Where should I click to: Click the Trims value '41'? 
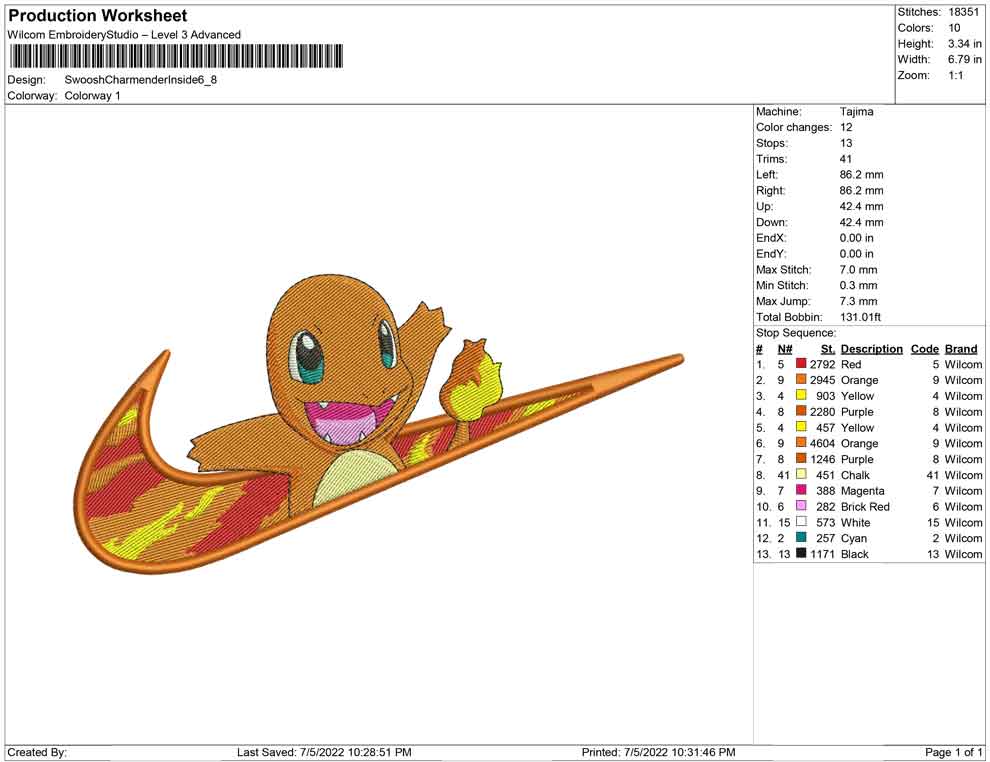pos(846,159)
